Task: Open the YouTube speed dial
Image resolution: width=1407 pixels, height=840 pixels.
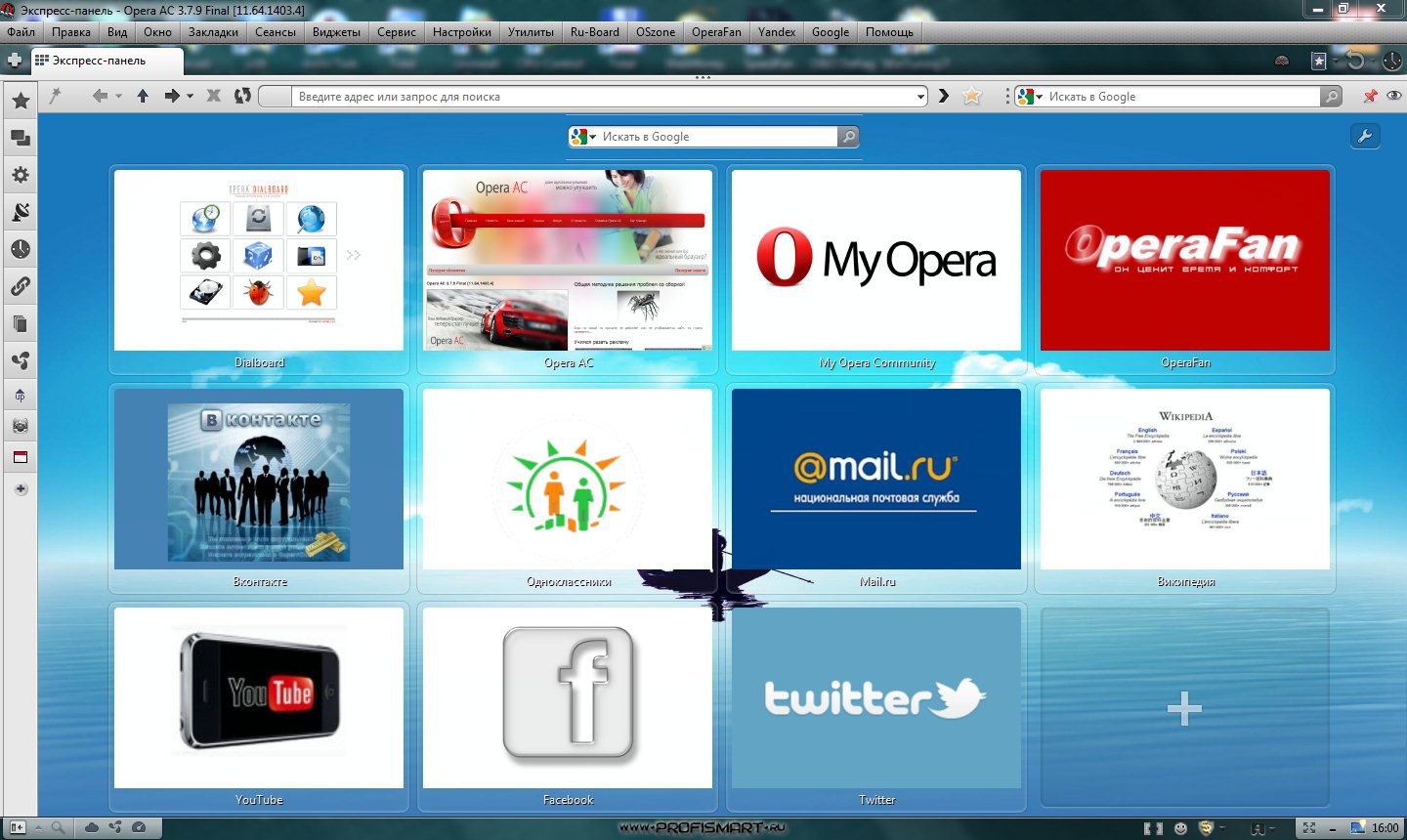Action: [259, 707]
